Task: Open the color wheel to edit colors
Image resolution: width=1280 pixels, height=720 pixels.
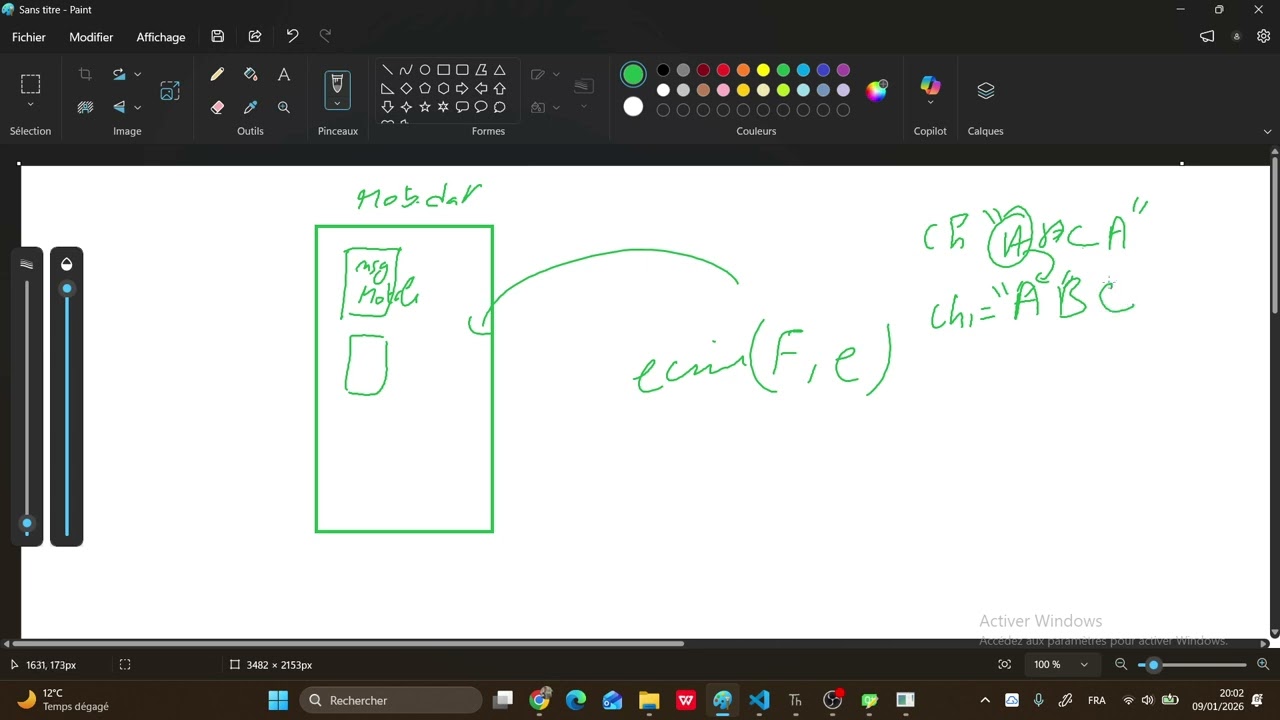Action: coord(876,91)
